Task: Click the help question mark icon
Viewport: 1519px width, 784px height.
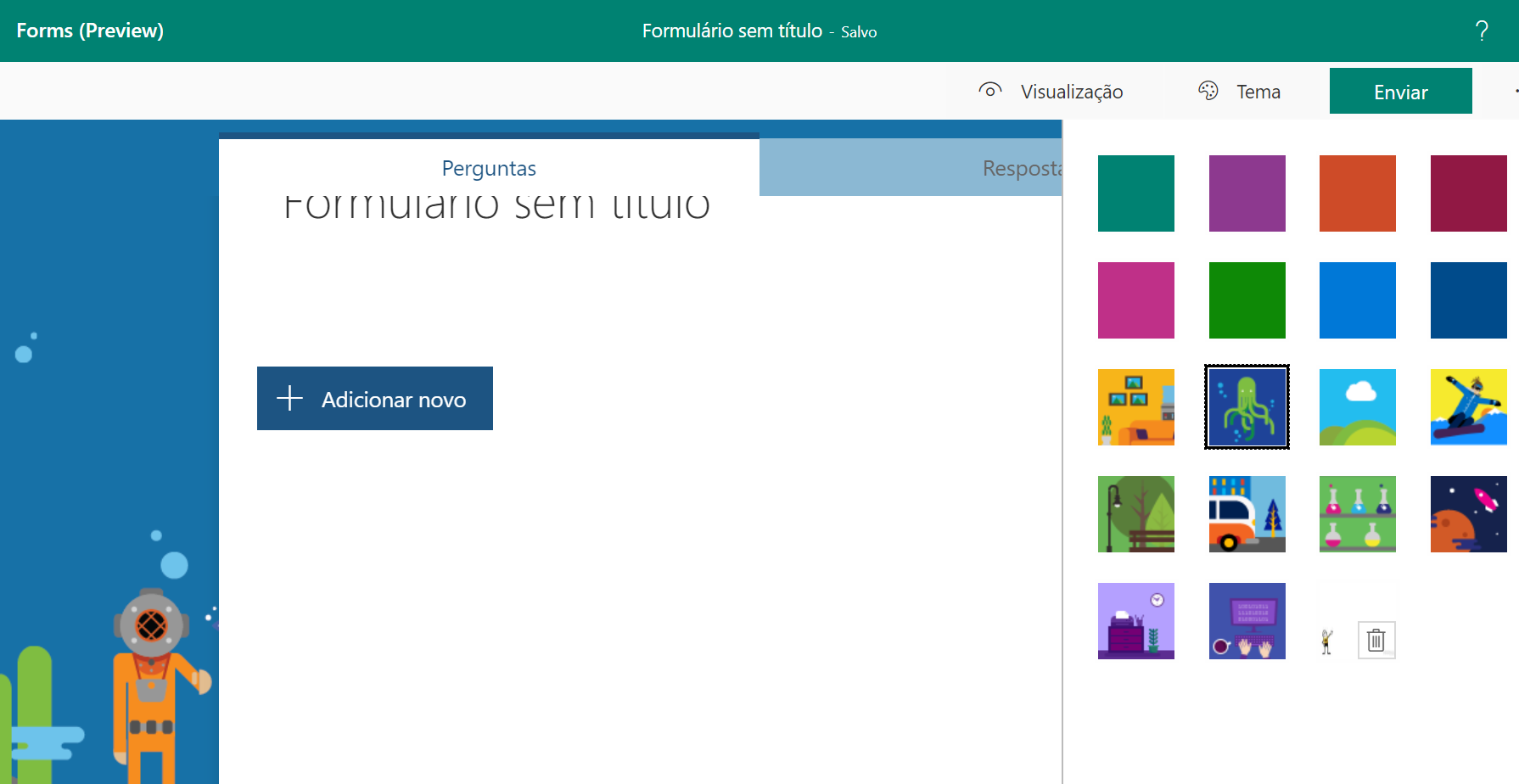Action: [1482, 31]
